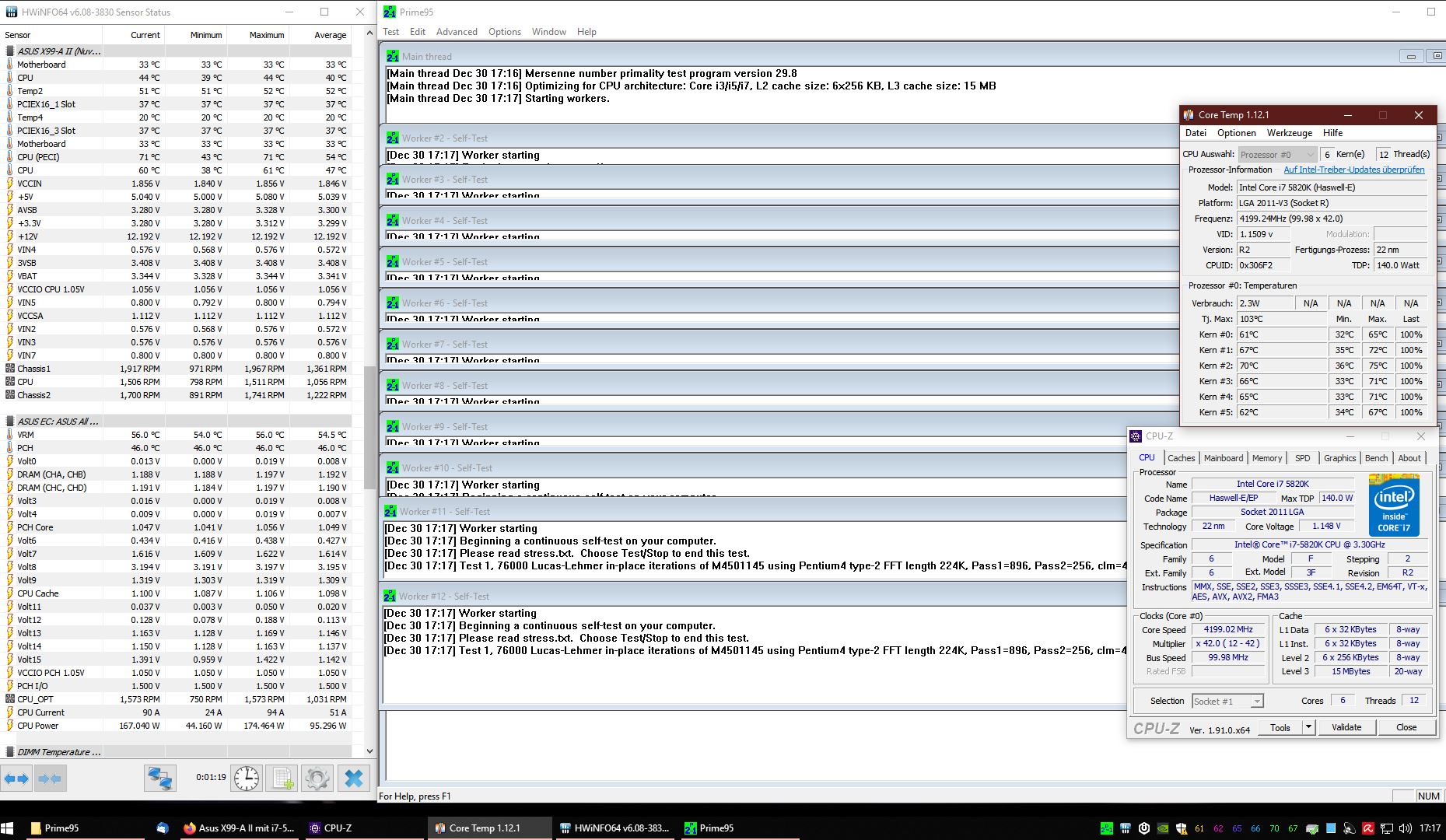Image resolution: width=1446 pixels, height=840 pixels.
Task: Click HWiNFO sensor list up scroll arrow
Action: [x=369, y=34]
